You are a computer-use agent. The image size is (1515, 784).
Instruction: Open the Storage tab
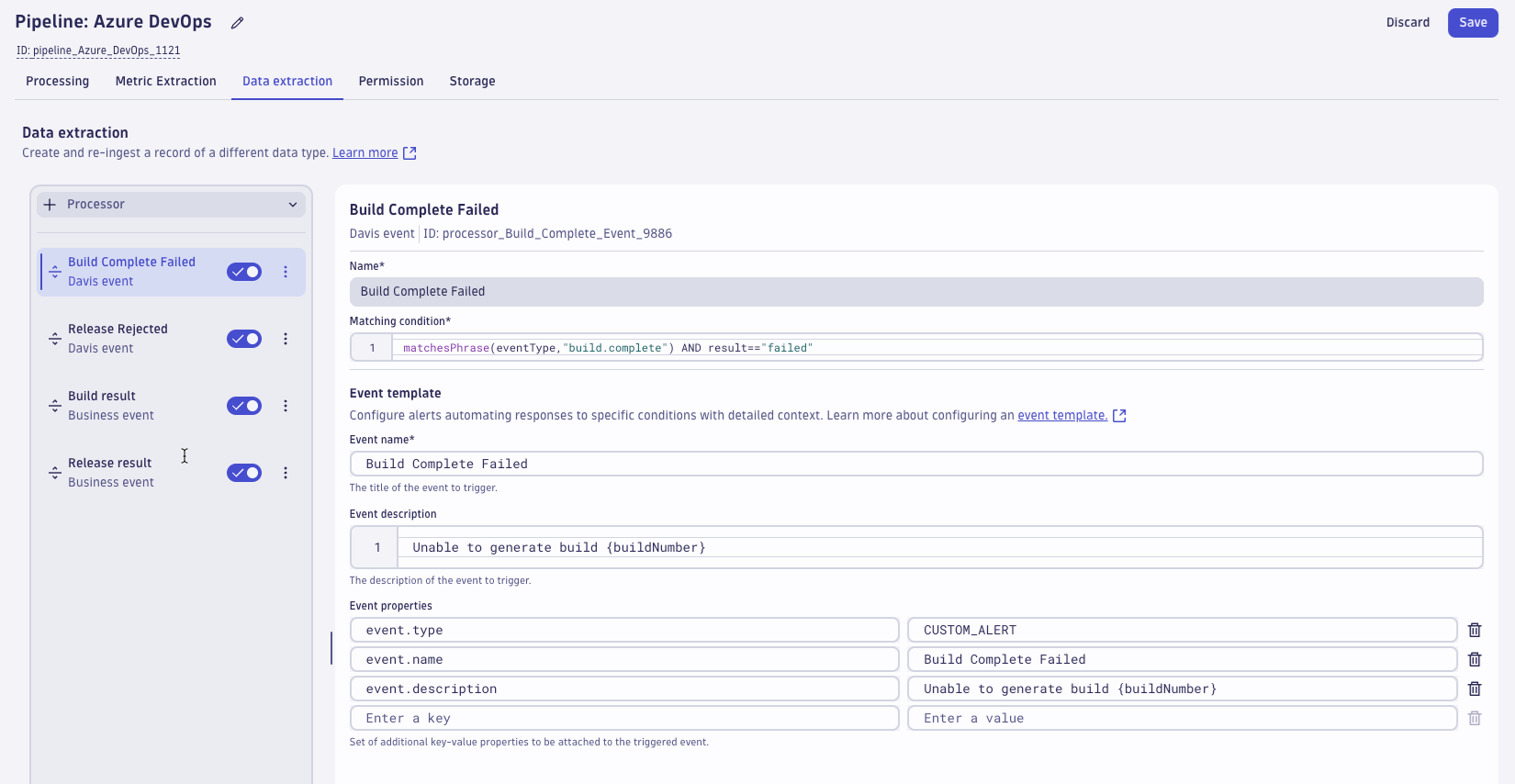click(473, 81)
